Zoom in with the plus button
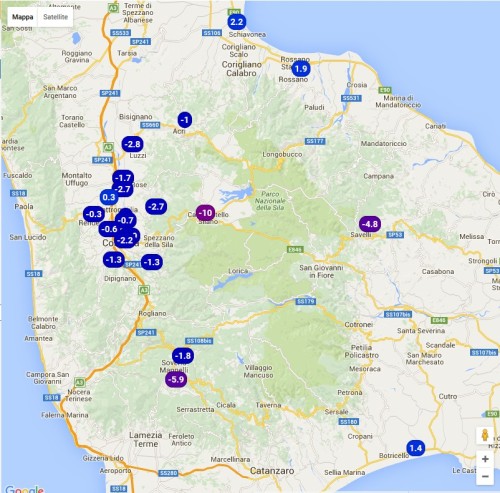 485,459
